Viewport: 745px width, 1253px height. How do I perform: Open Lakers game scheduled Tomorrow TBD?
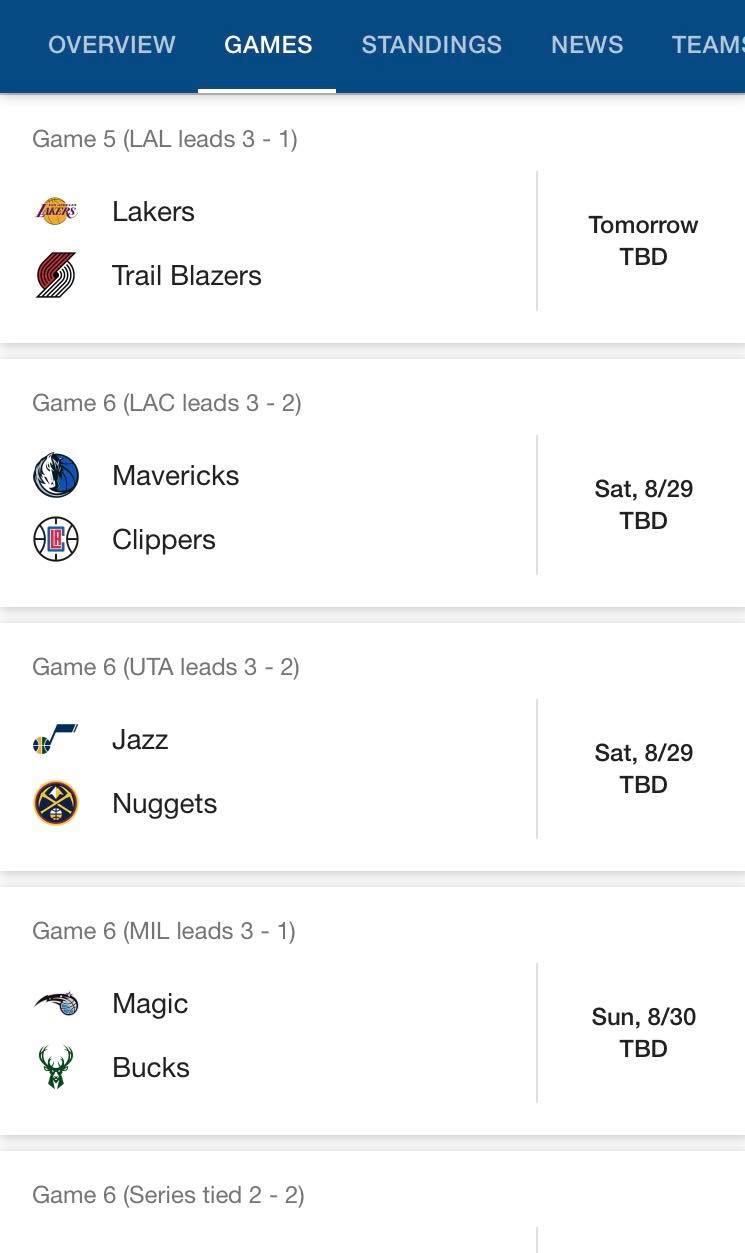[x=643, y=240]
